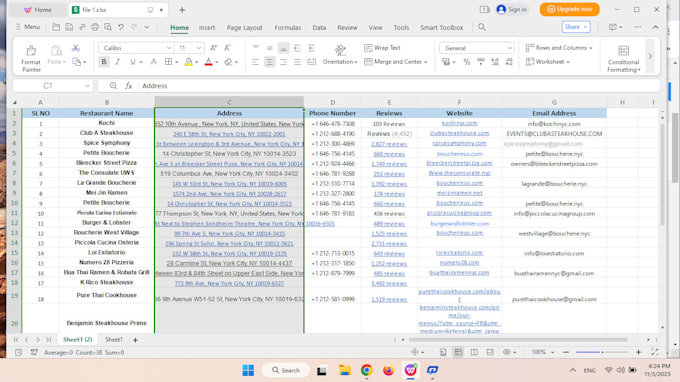Open the Page Layout tab
Viewport: 680px width, 382px height.
(x=244, y=27)
